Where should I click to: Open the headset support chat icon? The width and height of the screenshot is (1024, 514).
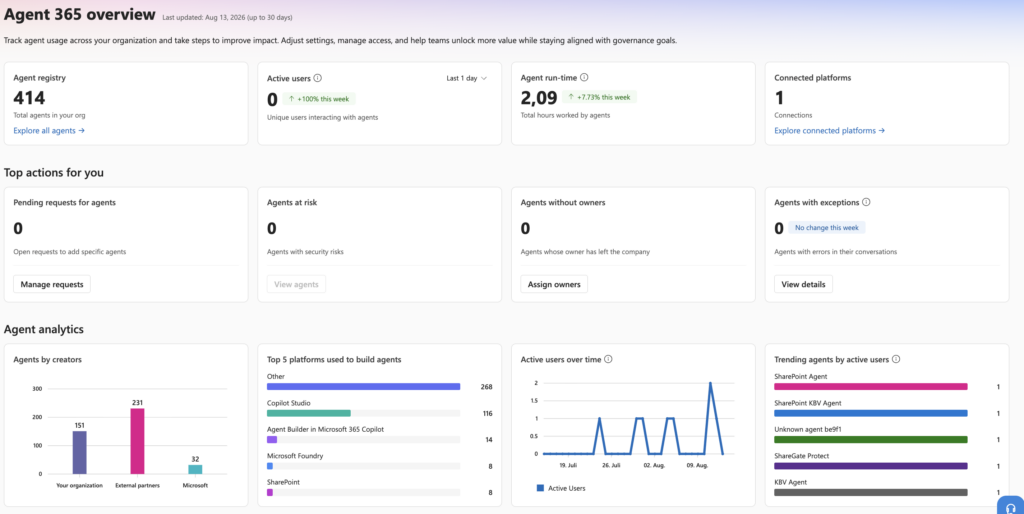(x=1011, y=506)
